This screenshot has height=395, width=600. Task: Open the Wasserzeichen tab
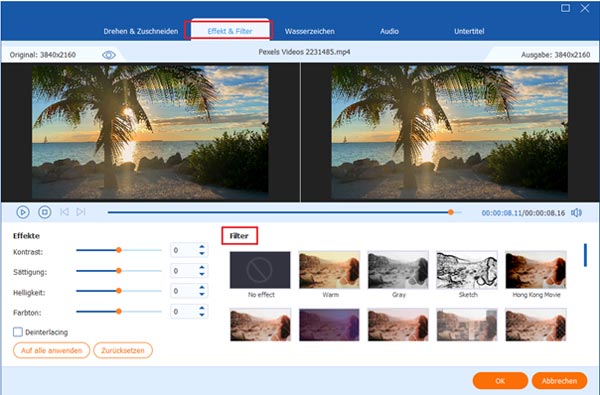coord(310,31)
